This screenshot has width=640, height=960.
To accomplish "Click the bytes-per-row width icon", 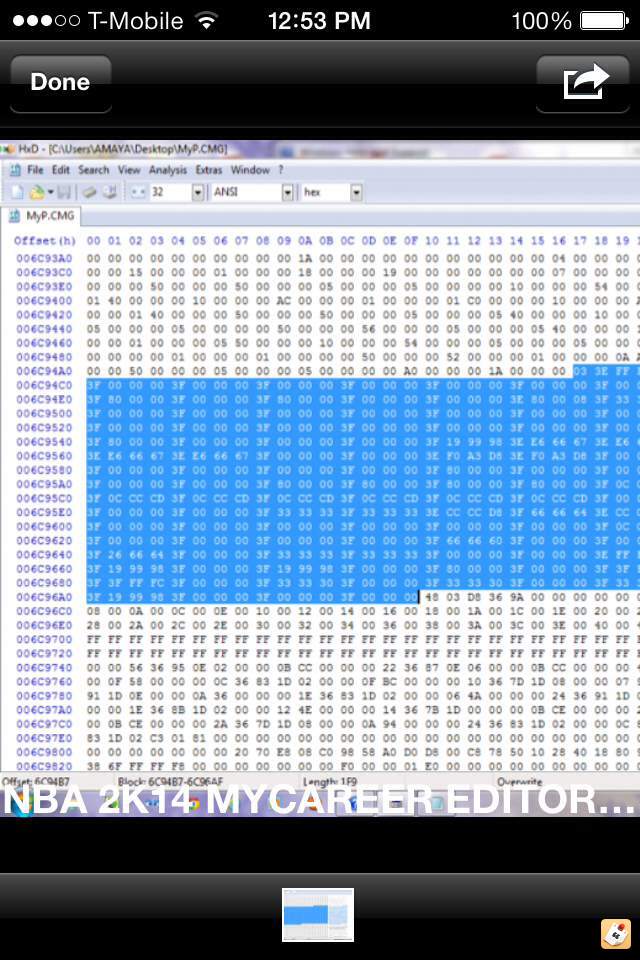I will [138, 192].
